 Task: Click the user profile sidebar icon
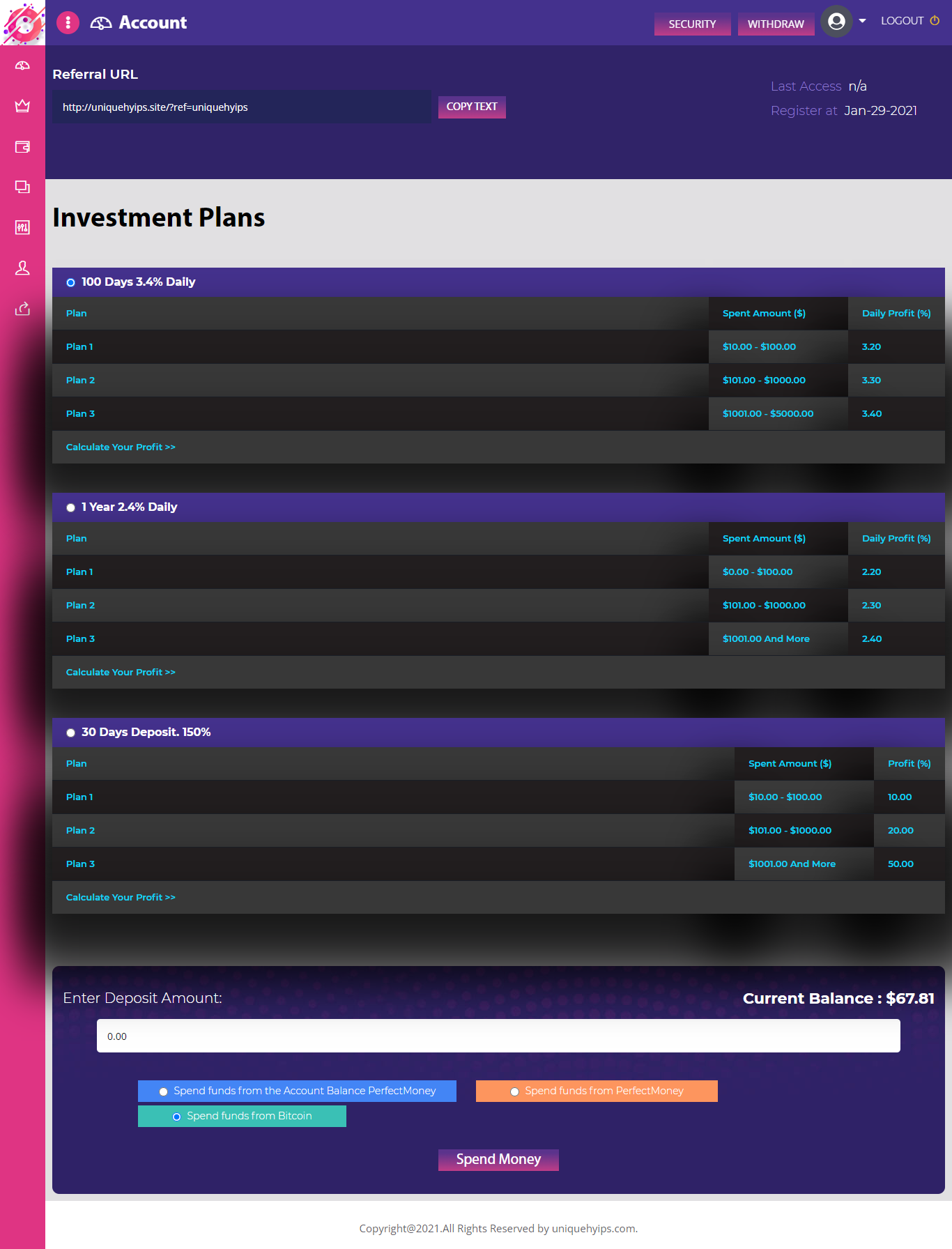[22, 268]
